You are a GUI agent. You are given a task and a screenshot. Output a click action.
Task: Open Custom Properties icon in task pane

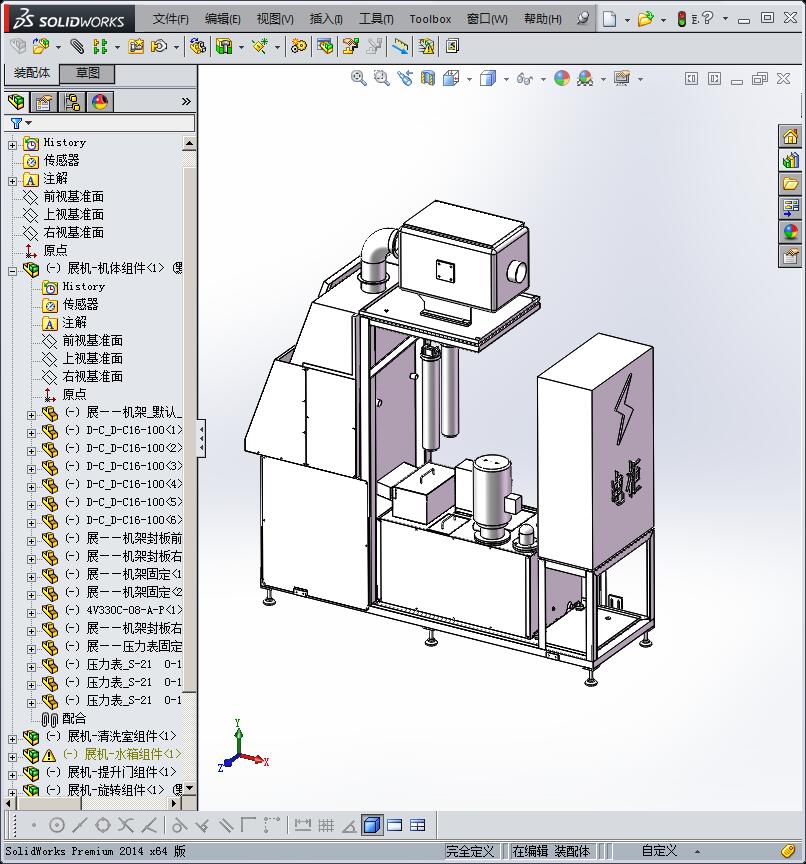(x=790, y=256)
